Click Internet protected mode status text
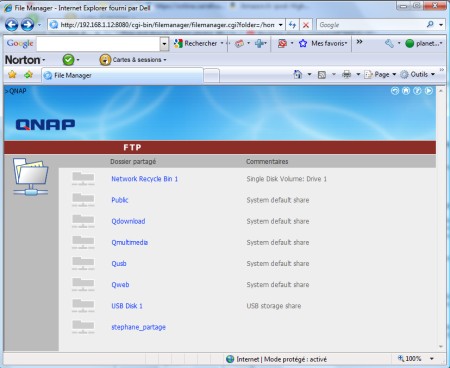 [x=281, y=359]
